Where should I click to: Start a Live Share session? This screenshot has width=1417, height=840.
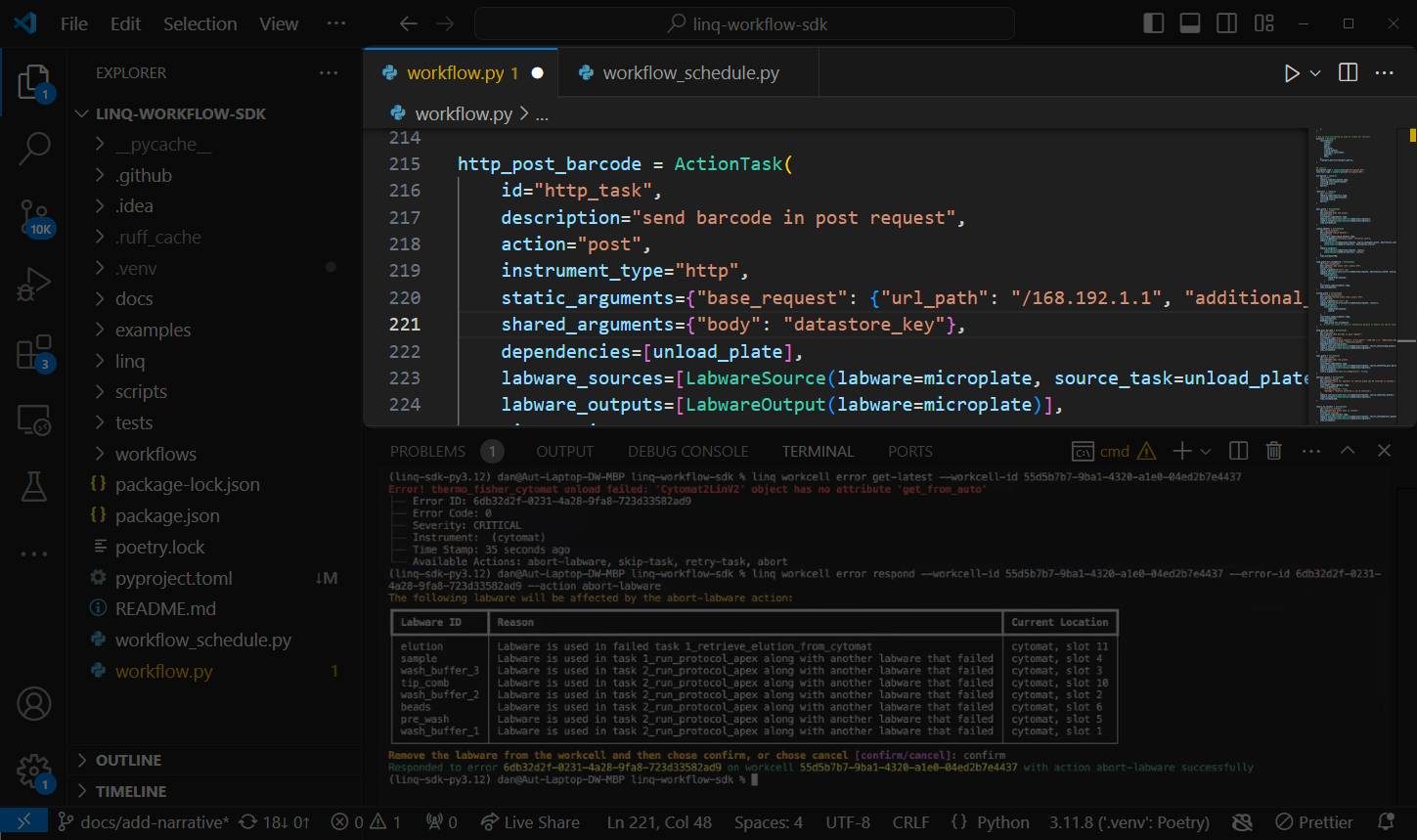point(531,821)
